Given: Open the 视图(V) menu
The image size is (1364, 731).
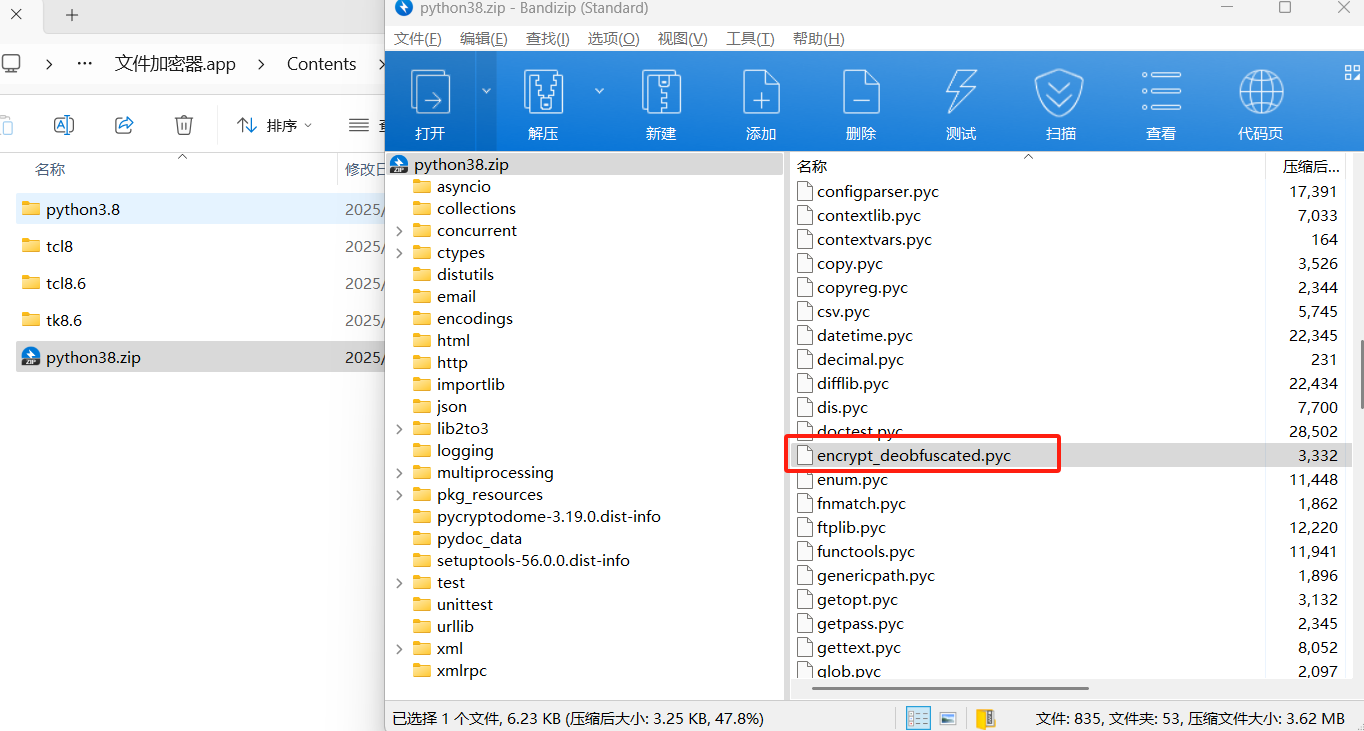Looking at the screenshot, I should (x=682, y=39).
